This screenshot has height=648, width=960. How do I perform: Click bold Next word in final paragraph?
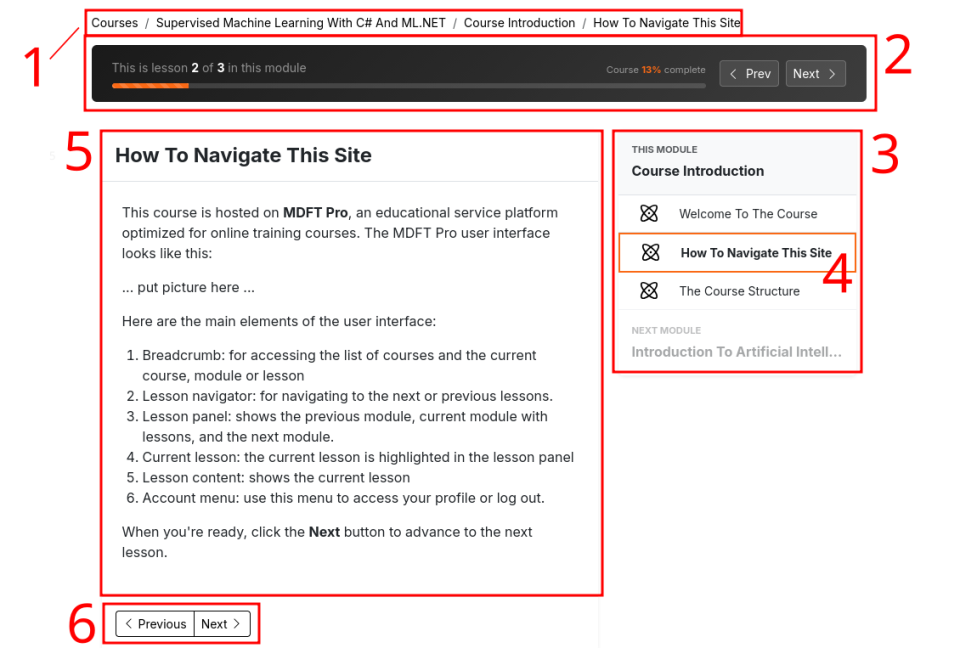coord(324,532)
